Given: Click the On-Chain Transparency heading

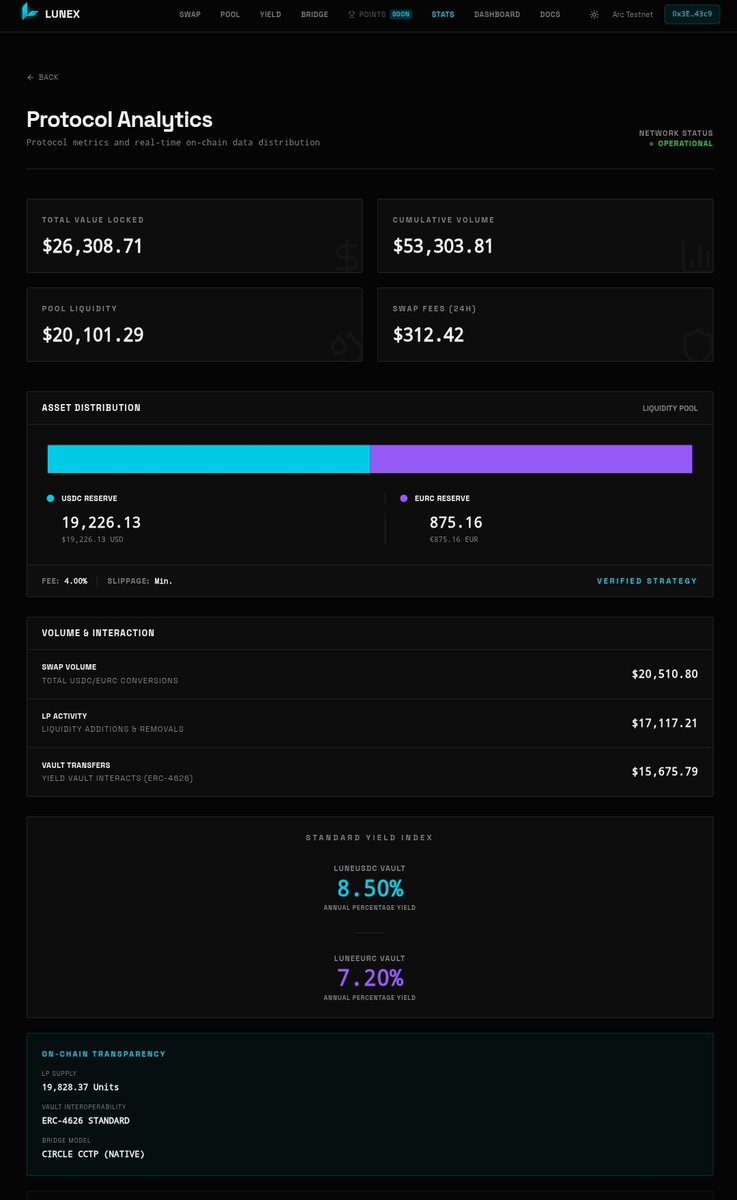Looking at the screenshot, I should click(x=104, y=1054).
